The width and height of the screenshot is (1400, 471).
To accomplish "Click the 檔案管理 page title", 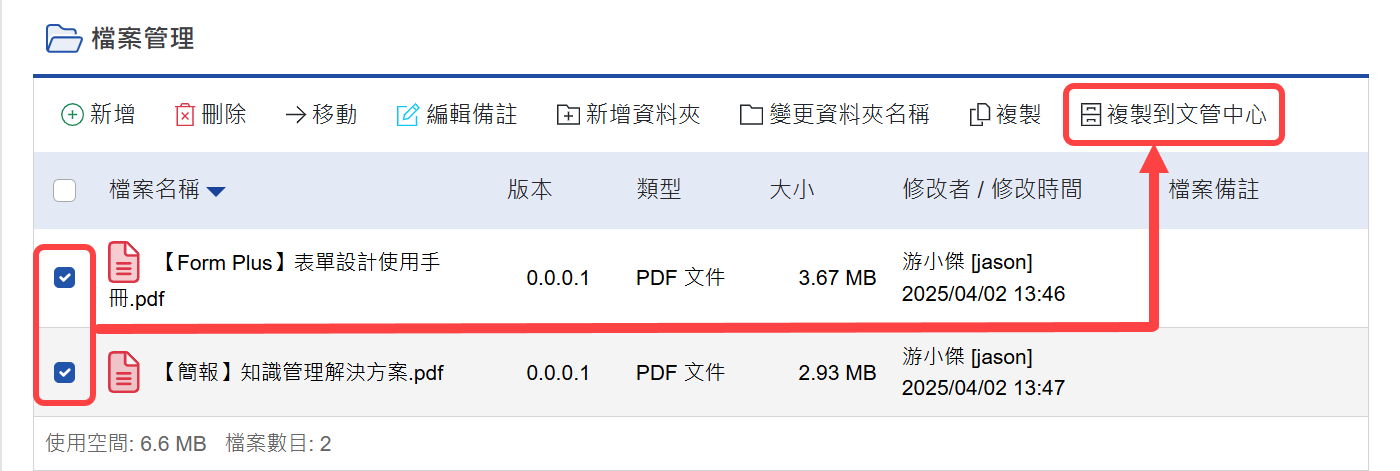I will (142, 39).
